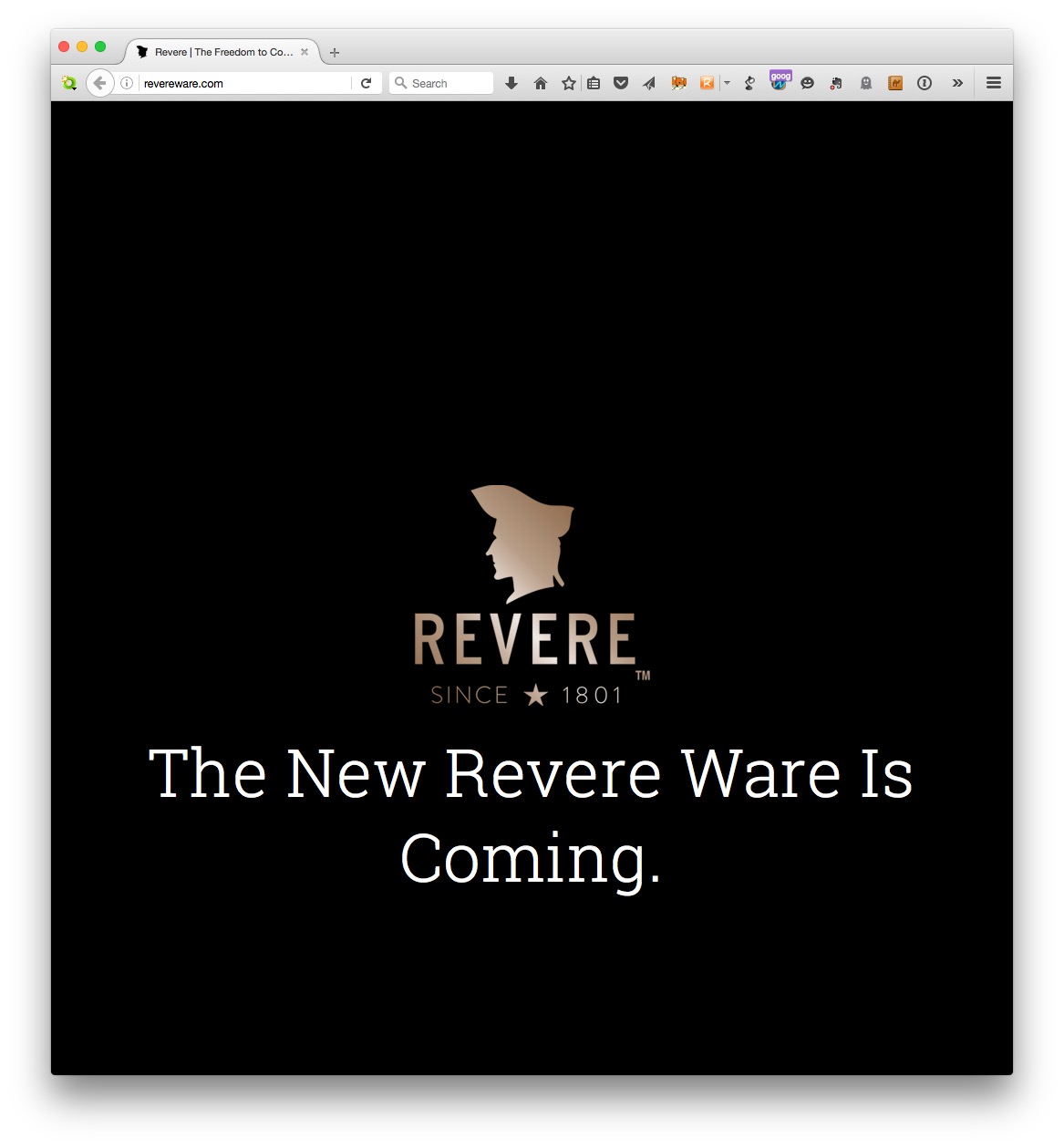Viewport: 1064px width, 1148px height.
Task: Click the Pocket save icon
Action: pos(621,83)
